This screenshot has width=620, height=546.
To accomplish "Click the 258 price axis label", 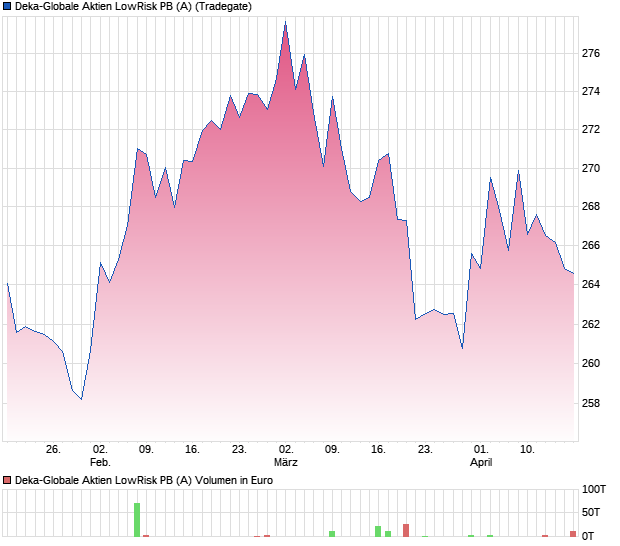I will [x=591, y=403].
